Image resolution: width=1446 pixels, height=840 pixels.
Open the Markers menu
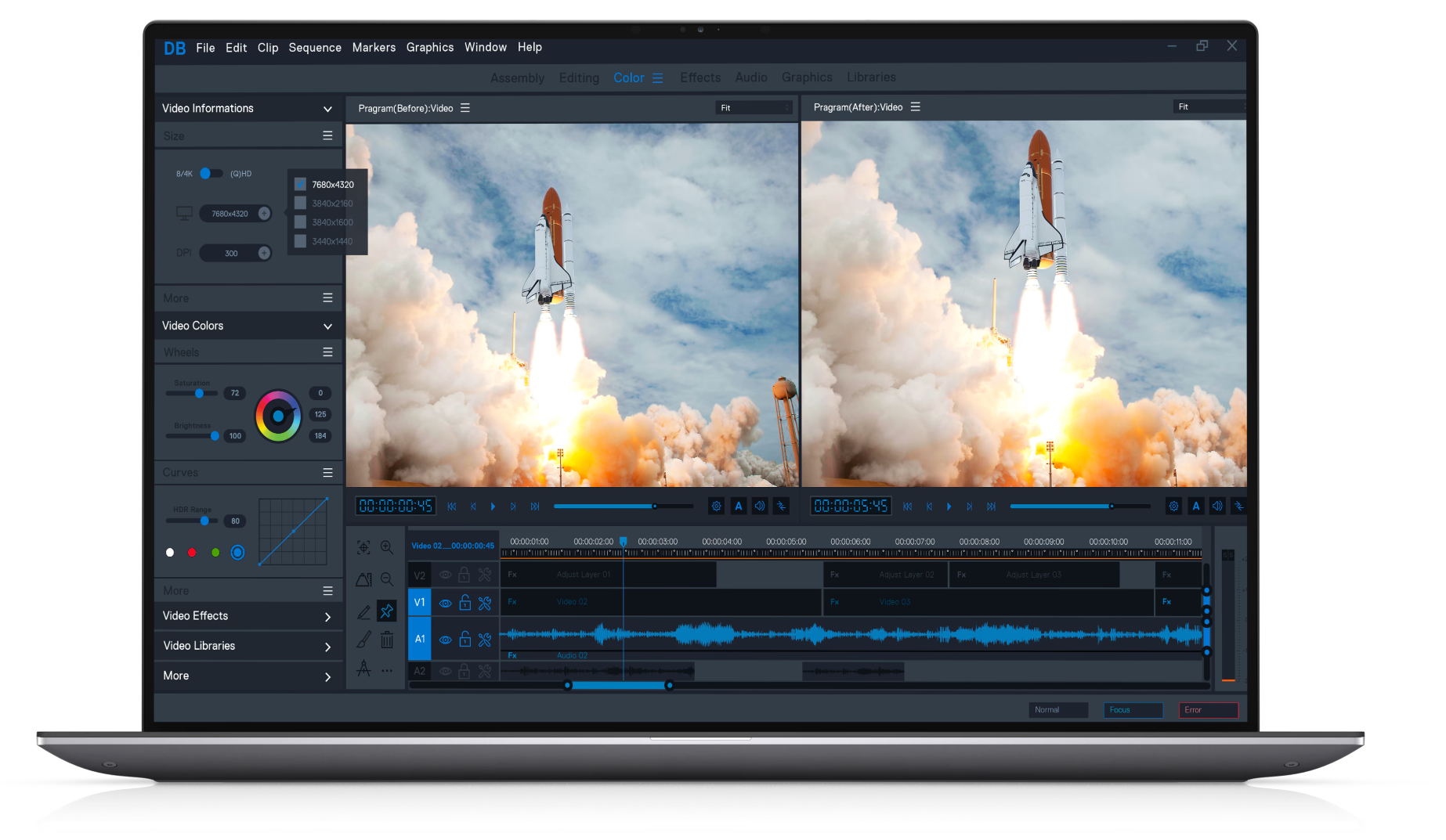tap(374, 48)
